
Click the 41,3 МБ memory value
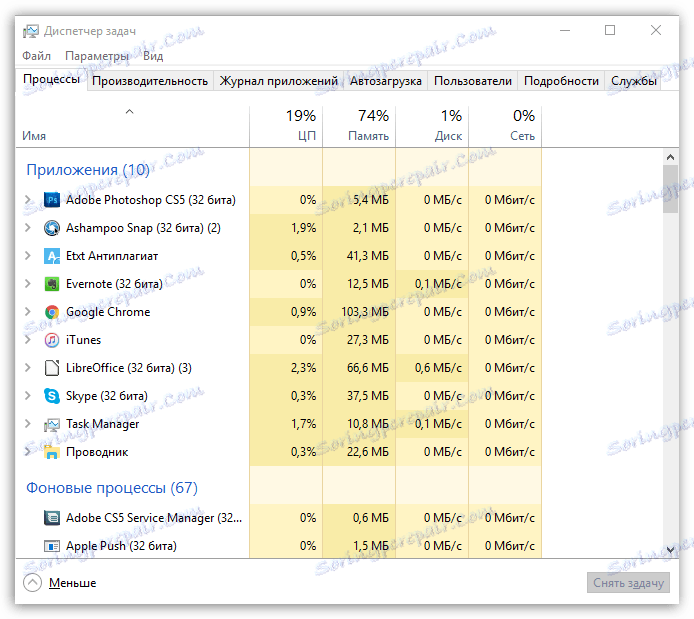coord(367,256)
